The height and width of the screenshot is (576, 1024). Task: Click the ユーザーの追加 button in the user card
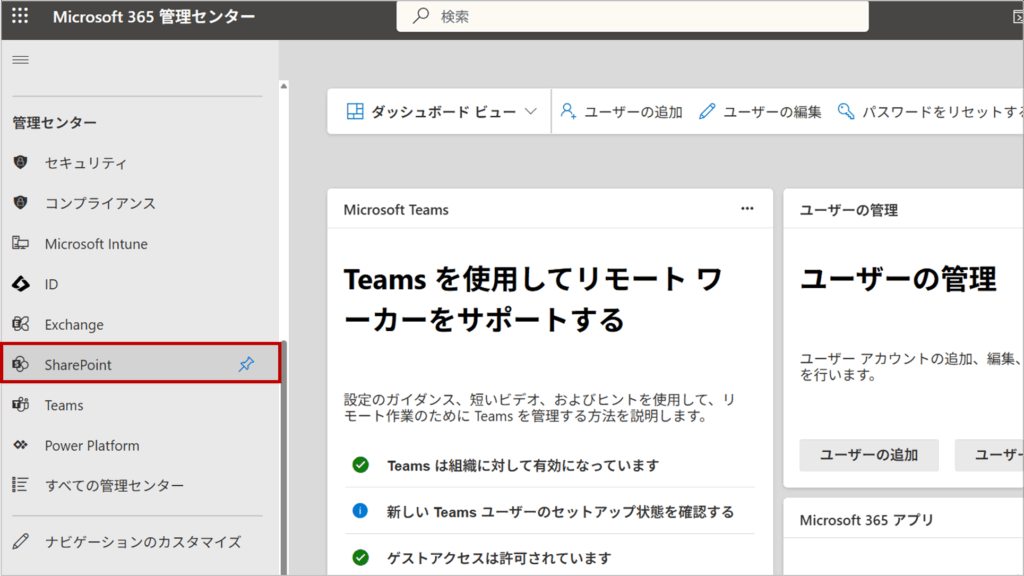pos(869,455)
